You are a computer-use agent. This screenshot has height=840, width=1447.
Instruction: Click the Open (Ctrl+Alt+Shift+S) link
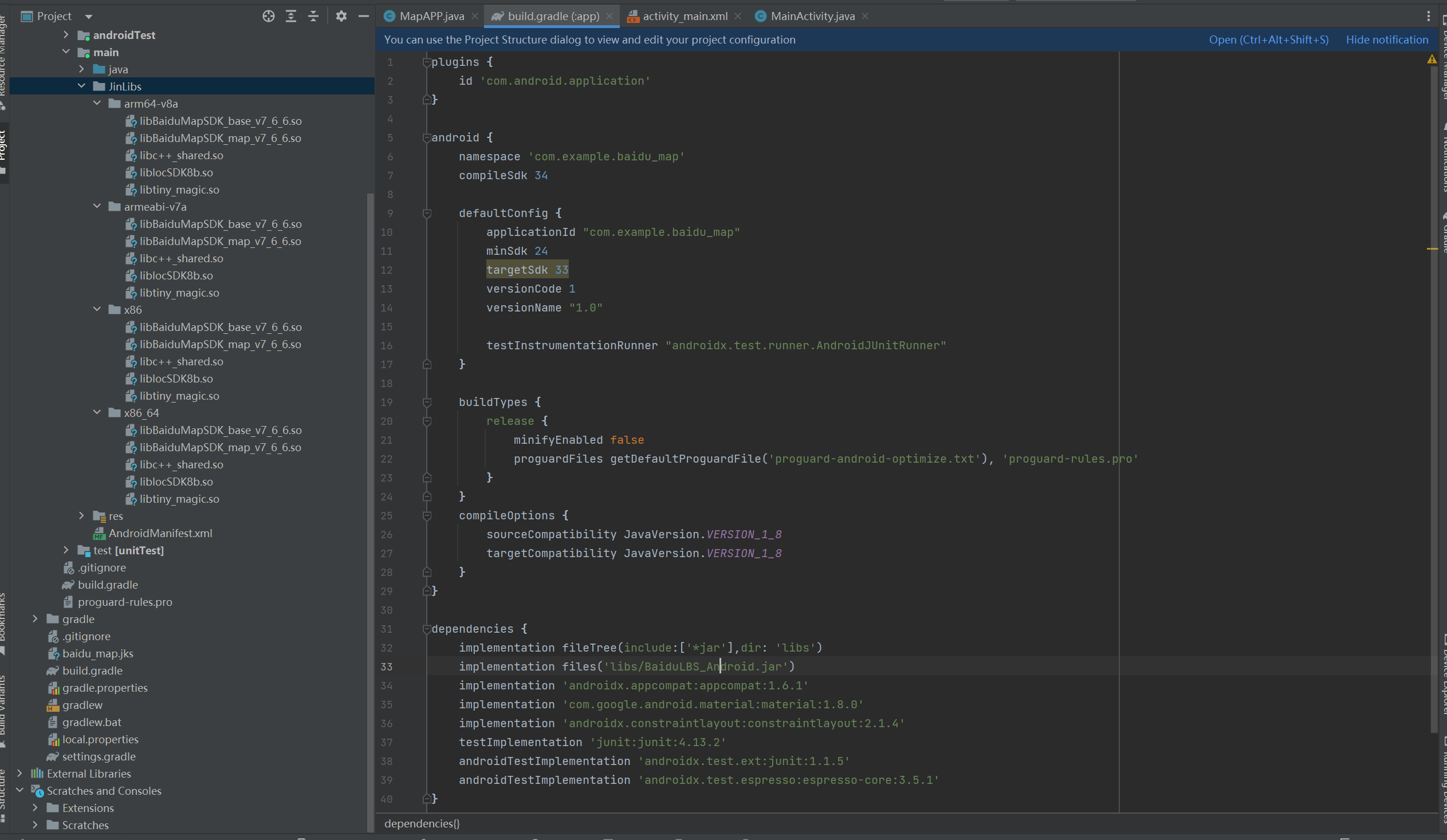(1268, 40)
